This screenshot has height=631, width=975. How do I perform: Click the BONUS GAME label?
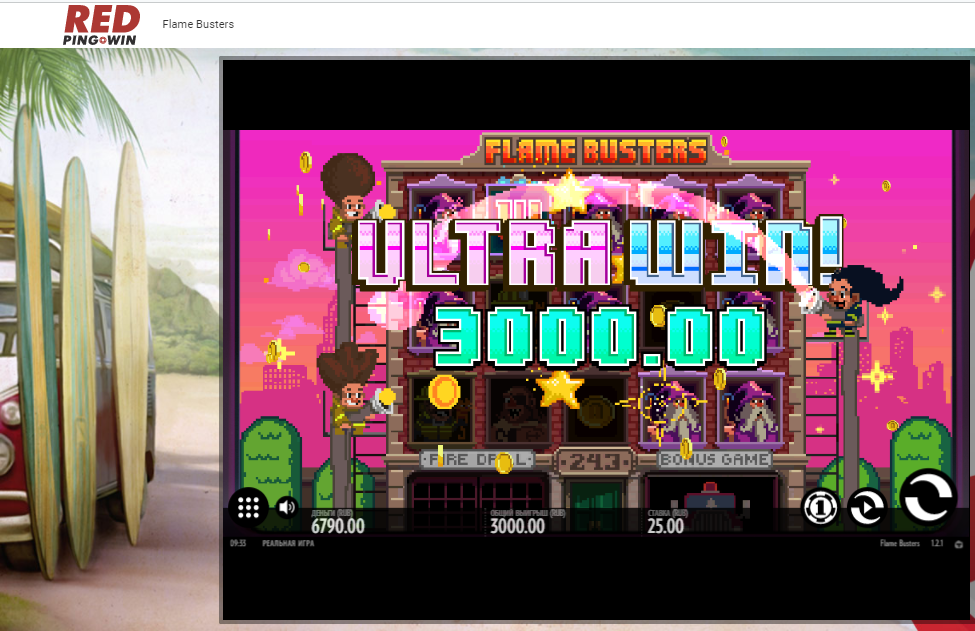pos(714,459)
